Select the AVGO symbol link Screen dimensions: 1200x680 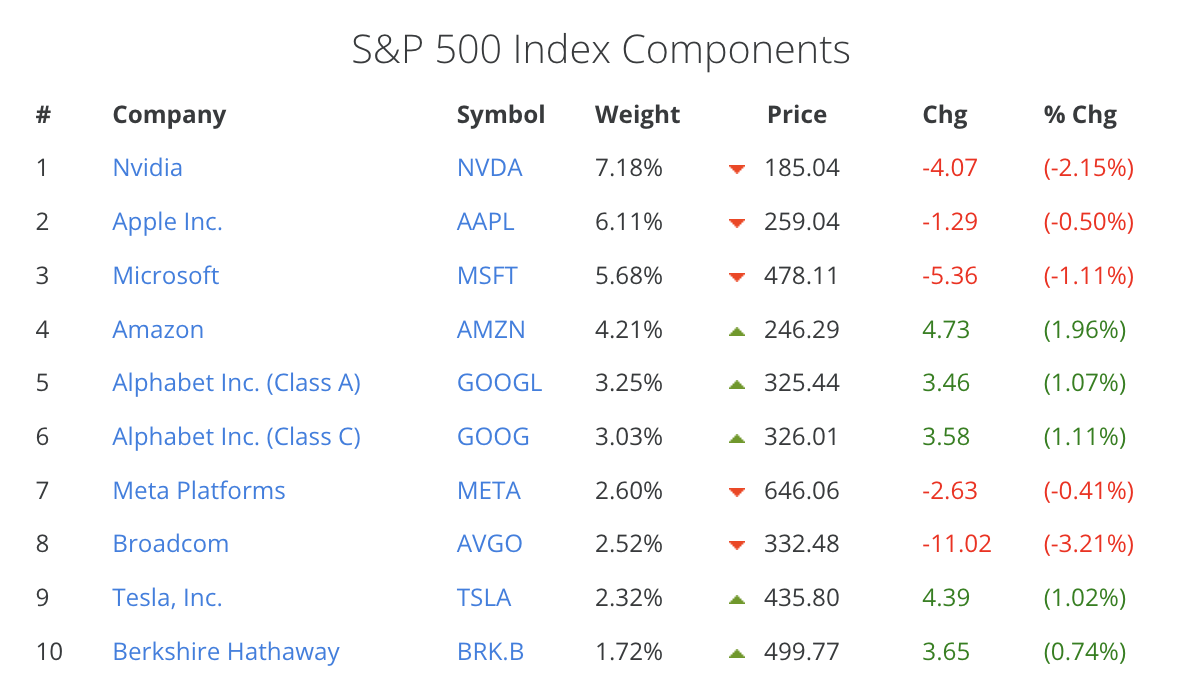pos(489,544)
